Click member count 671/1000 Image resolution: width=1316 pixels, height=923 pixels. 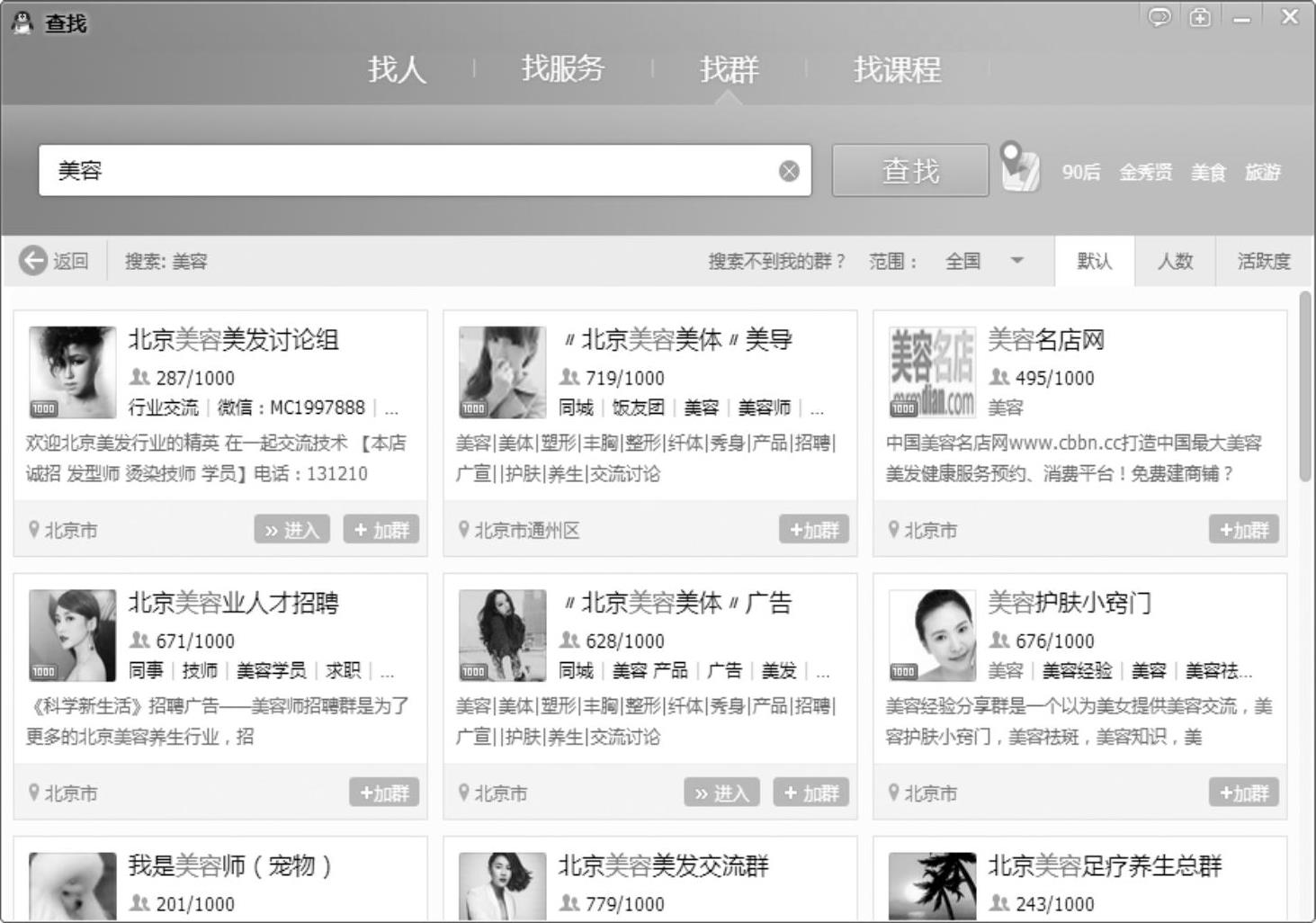[x=195, y=641]
